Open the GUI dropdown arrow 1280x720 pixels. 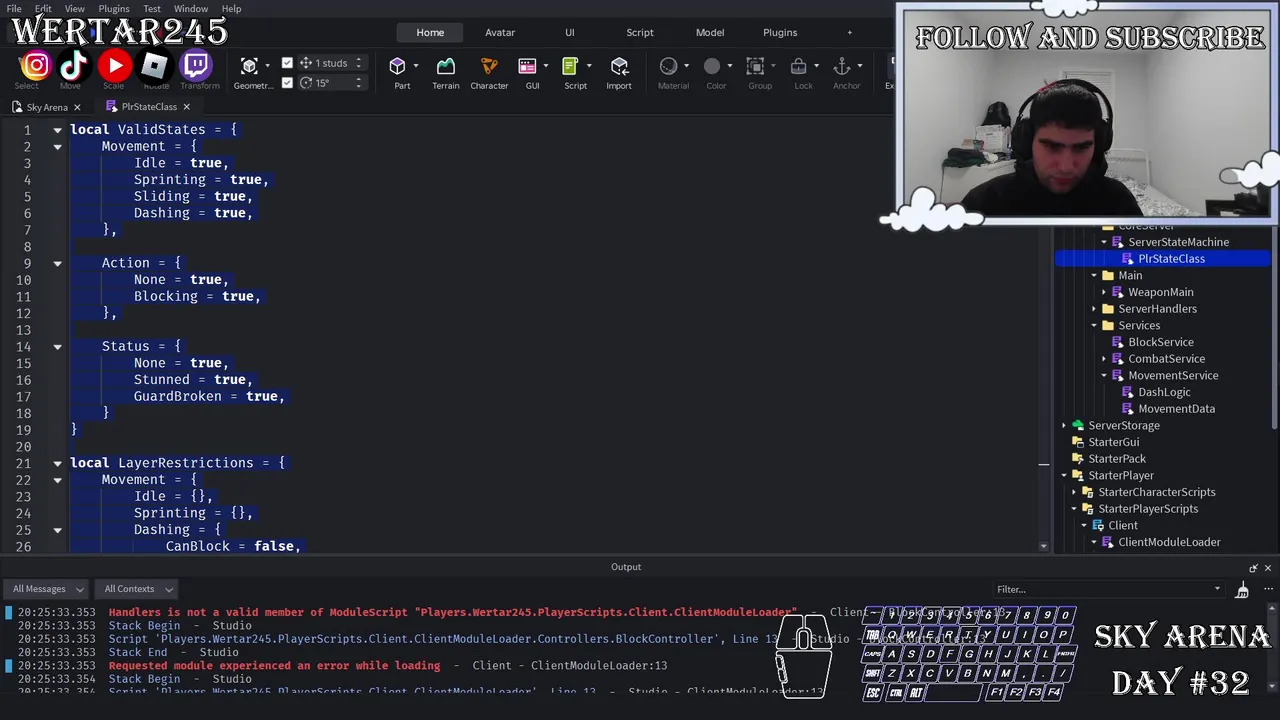546,66
